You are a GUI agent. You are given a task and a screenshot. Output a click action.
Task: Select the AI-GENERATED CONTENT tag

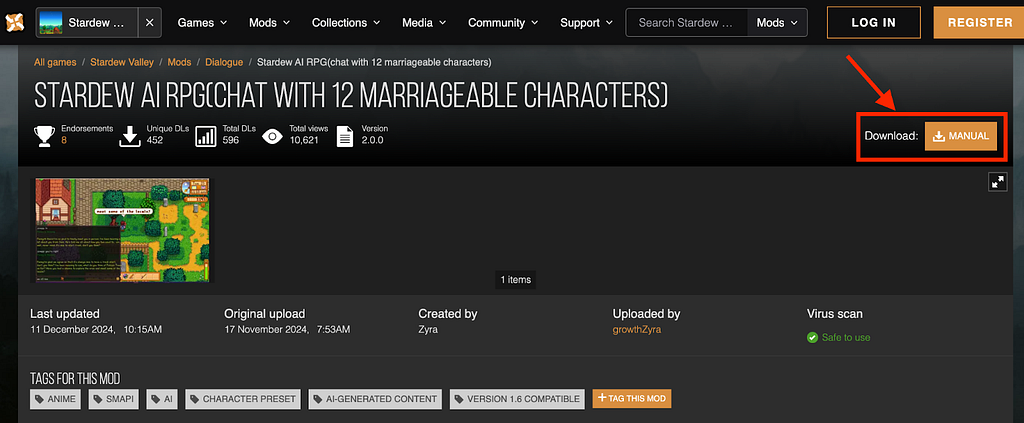pos(375,399)
